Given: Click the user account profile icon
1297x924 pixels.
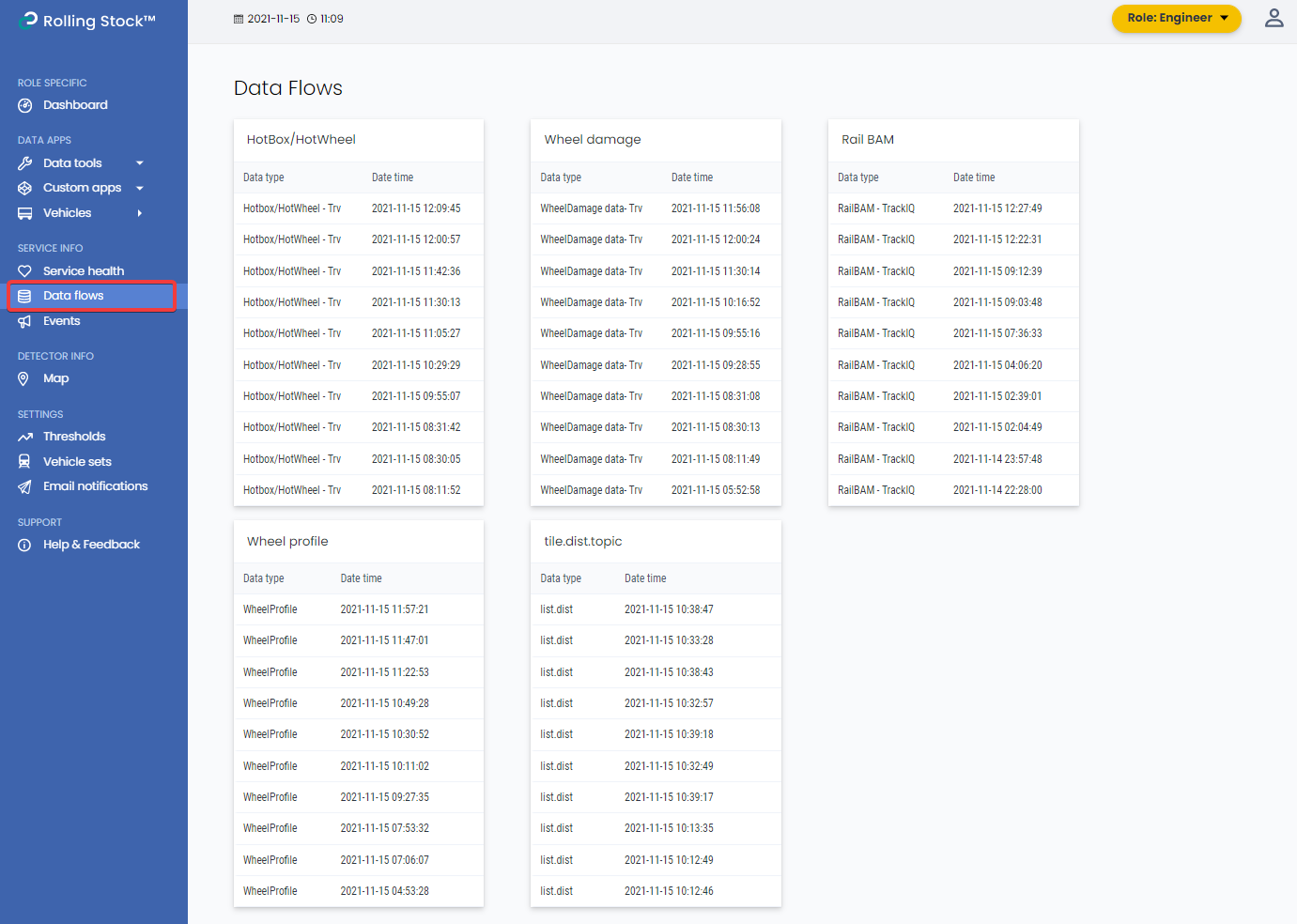Looking at the screenshot, I should coord(1274,18).
